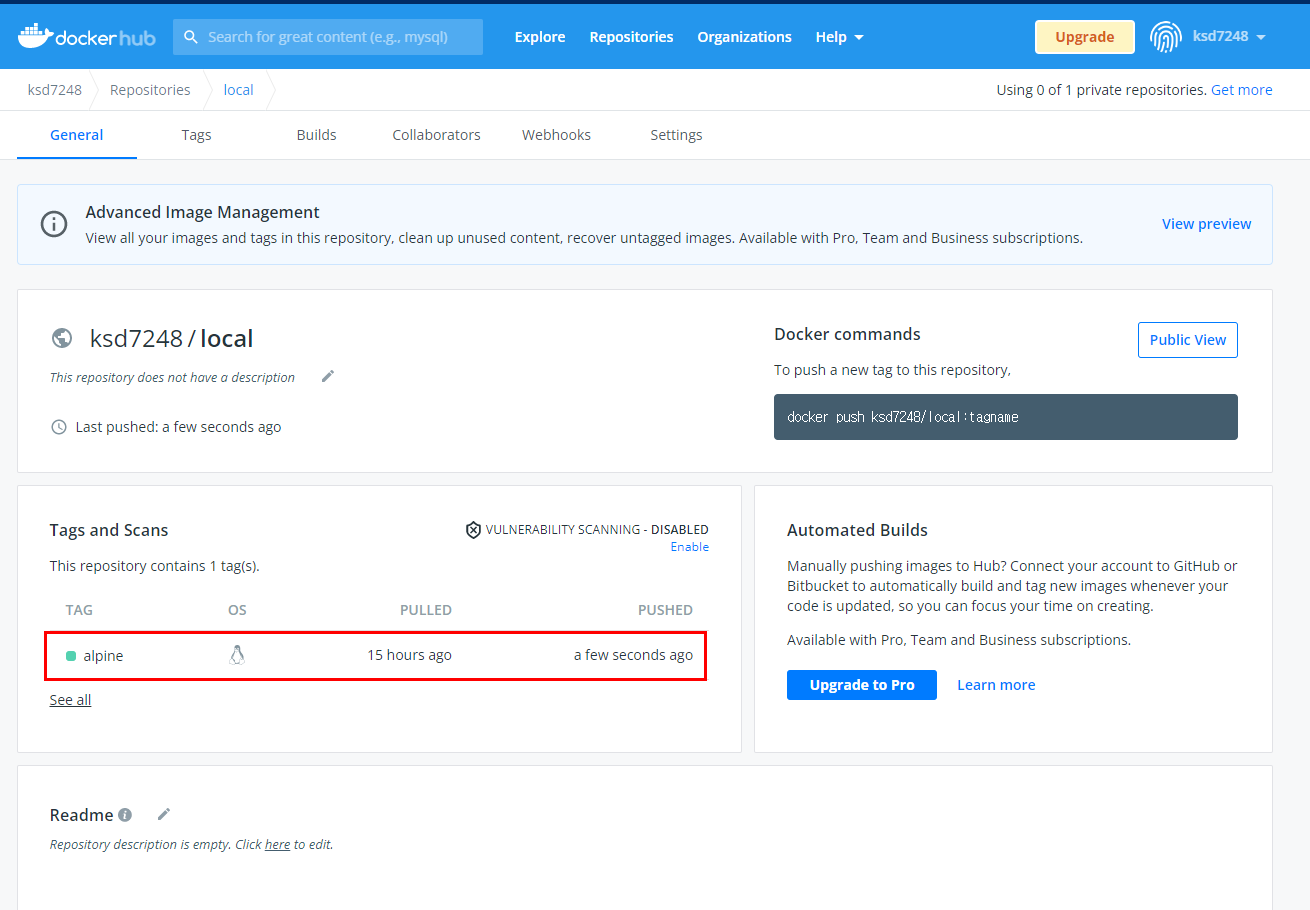Click Get more private repositories link
This screenshot has height=910, width=1310.
[1242, 90]
